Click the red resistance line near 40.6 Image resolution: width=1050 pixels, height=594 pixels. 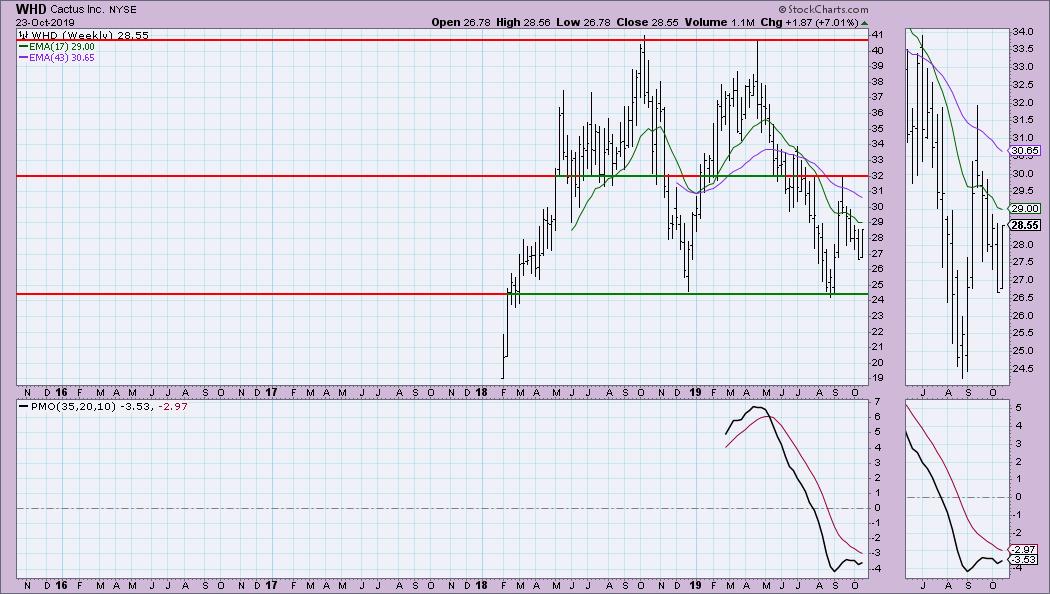442,40
